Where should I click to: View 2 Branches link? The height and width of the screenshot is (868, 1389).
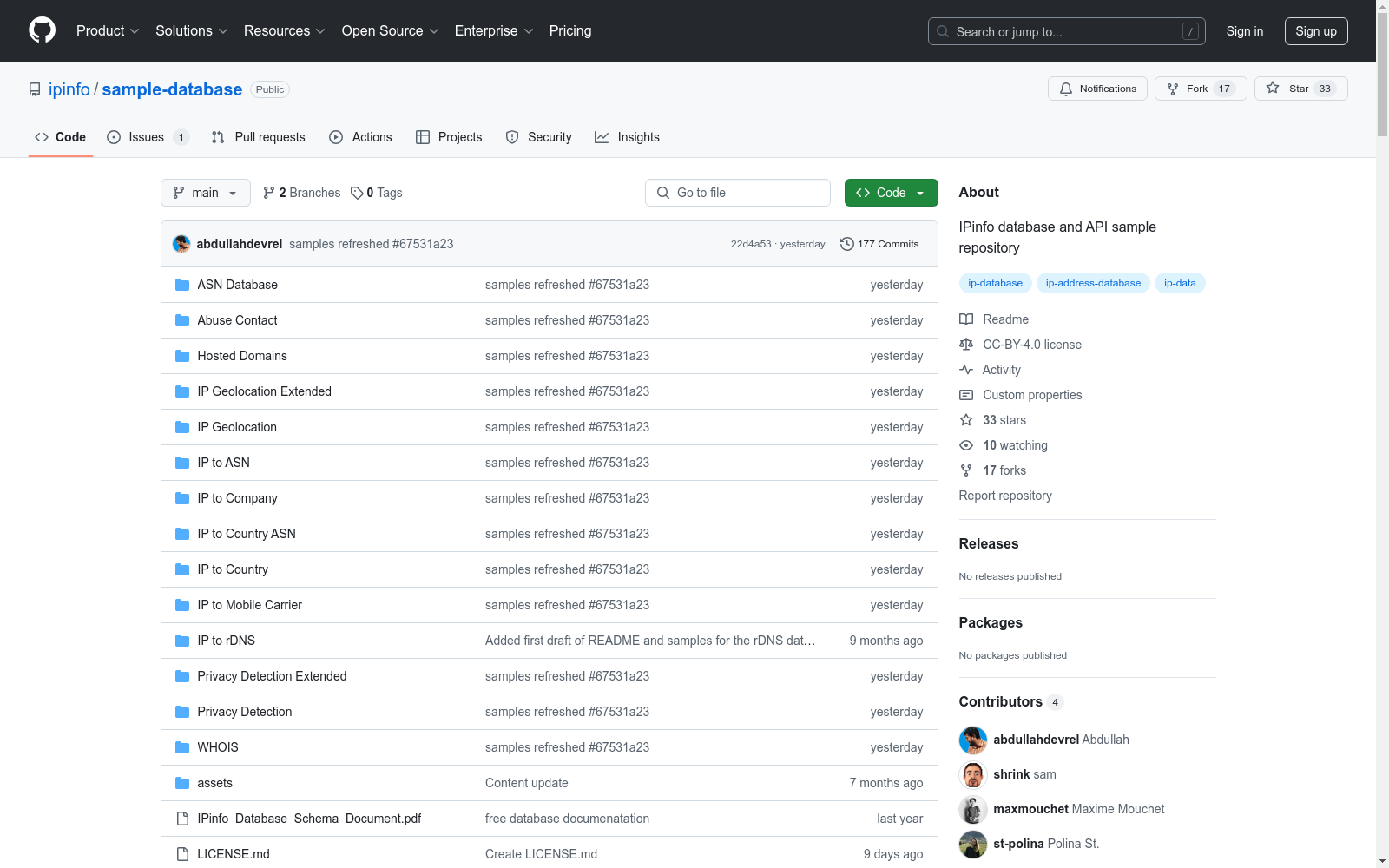point(302,193)
